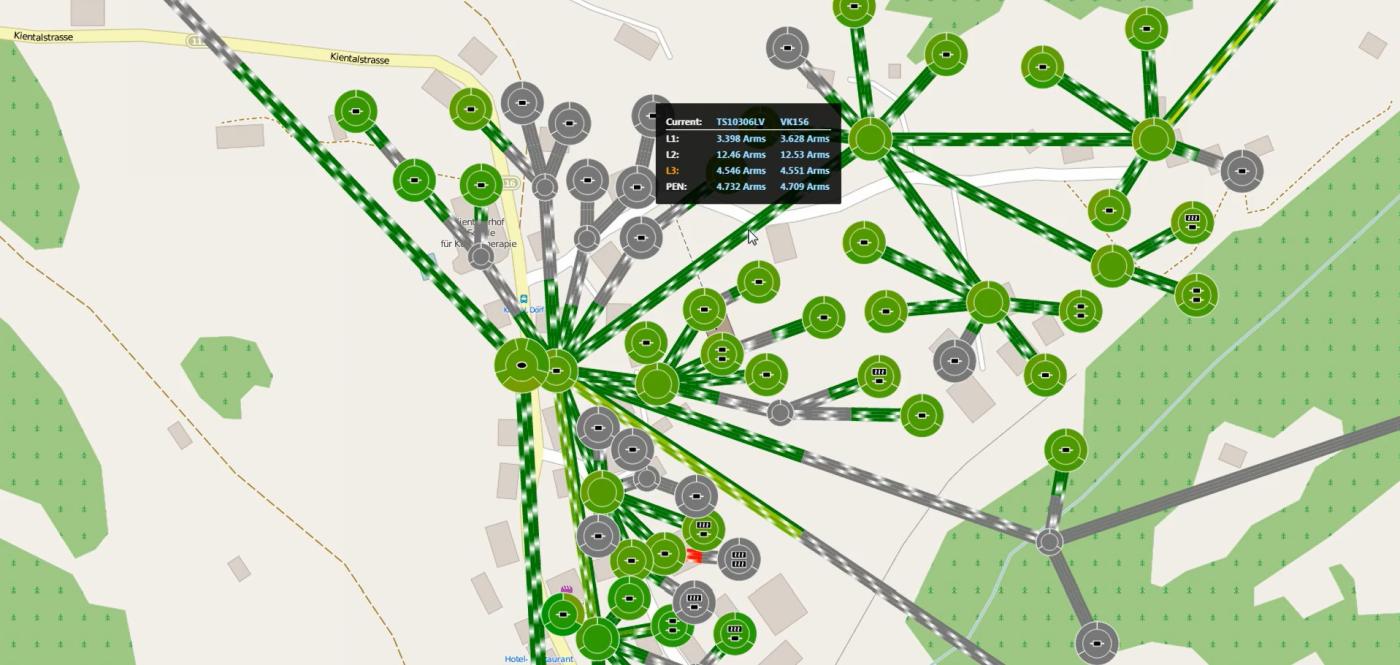Click the green node with battery icon bottom right
This screenshot has height=665, width=1400.
(736, 631)
